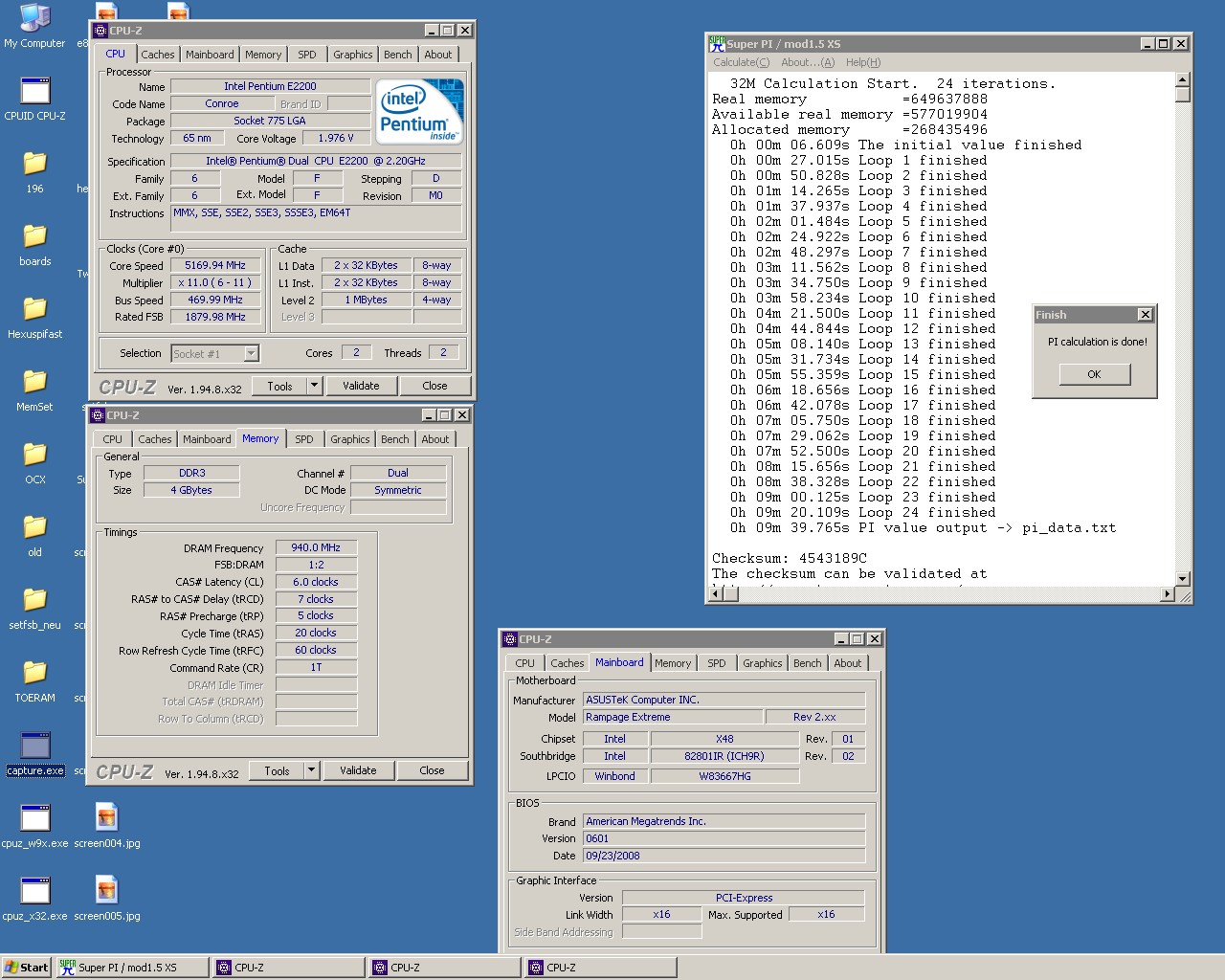The width and height of the screenshot is (1225, 980).
Task: Click DRAM Frequency value 940.0 MHz
Action: [x=316, y=547]
